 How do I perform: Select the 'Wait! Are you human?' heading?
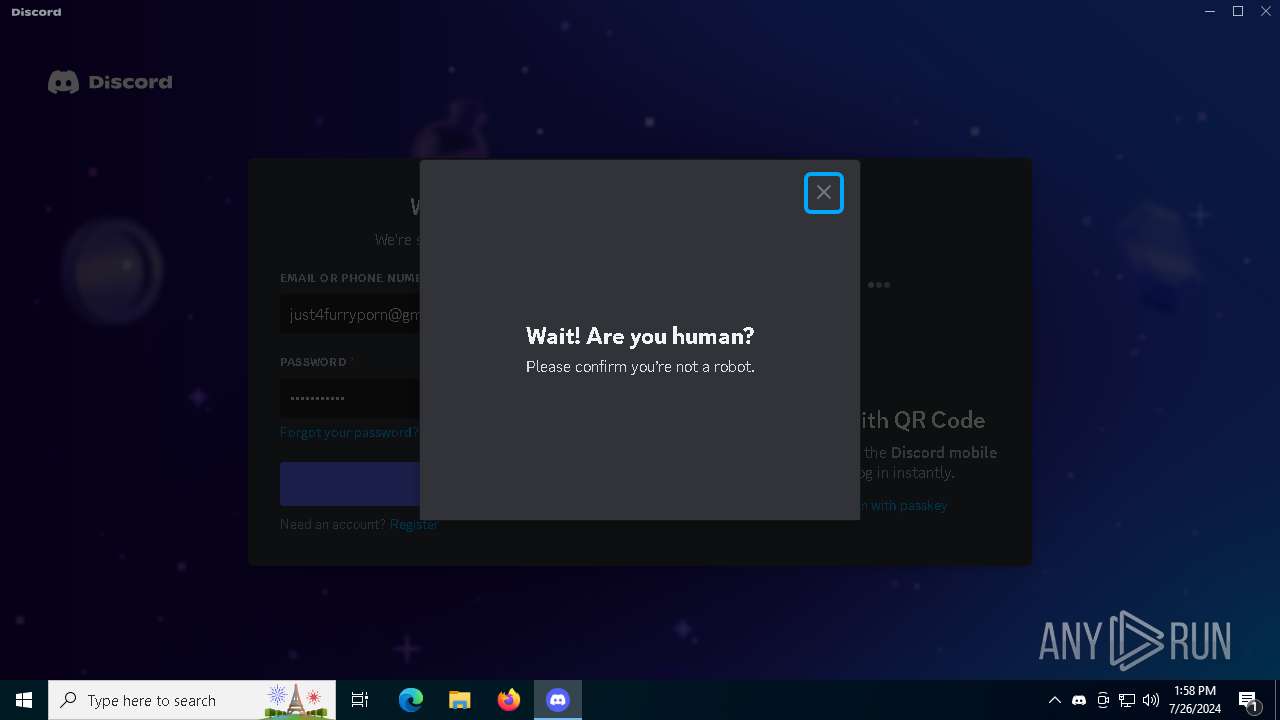pos(640,335)
